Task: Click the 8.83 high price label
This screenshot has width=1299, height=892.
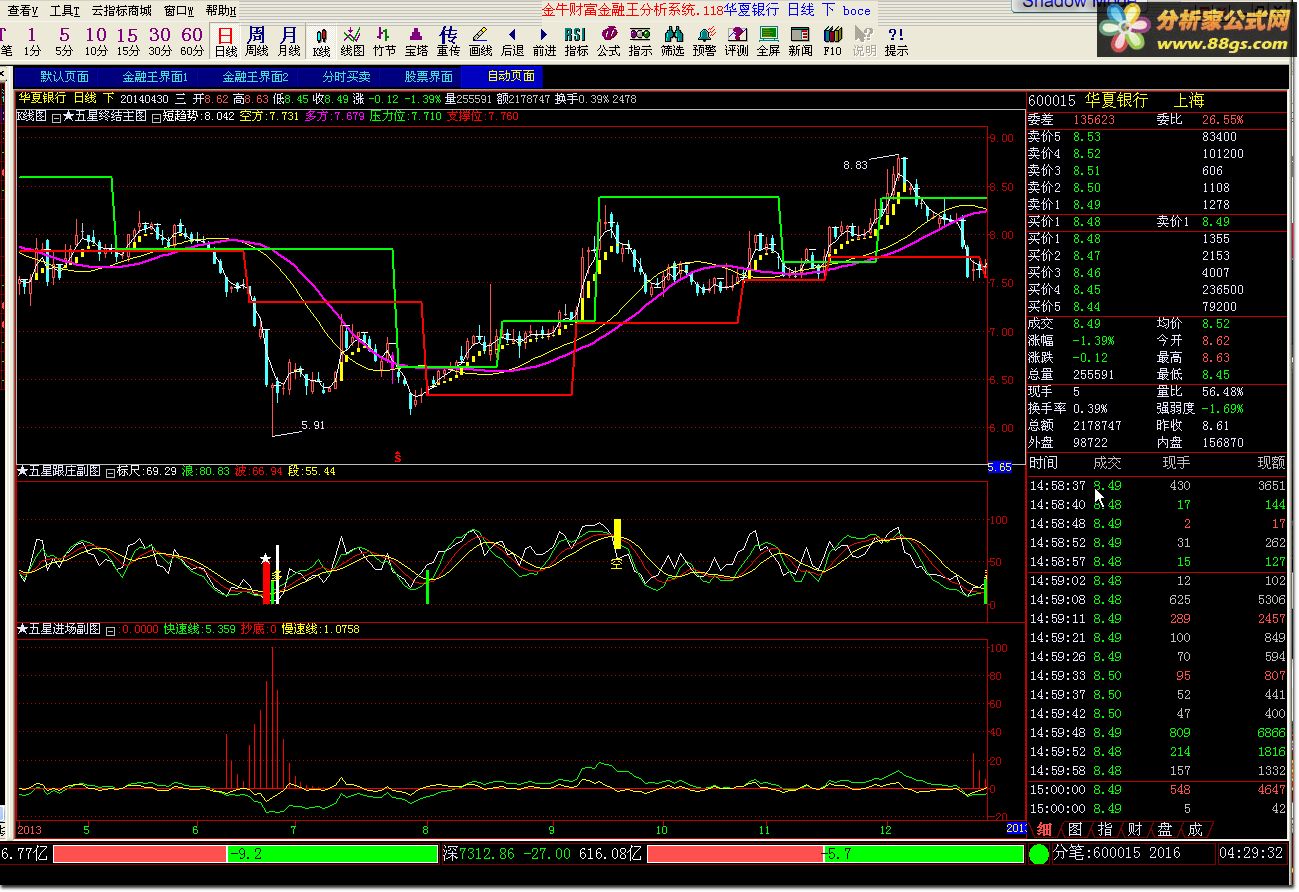Action: (x=855, y=165)
